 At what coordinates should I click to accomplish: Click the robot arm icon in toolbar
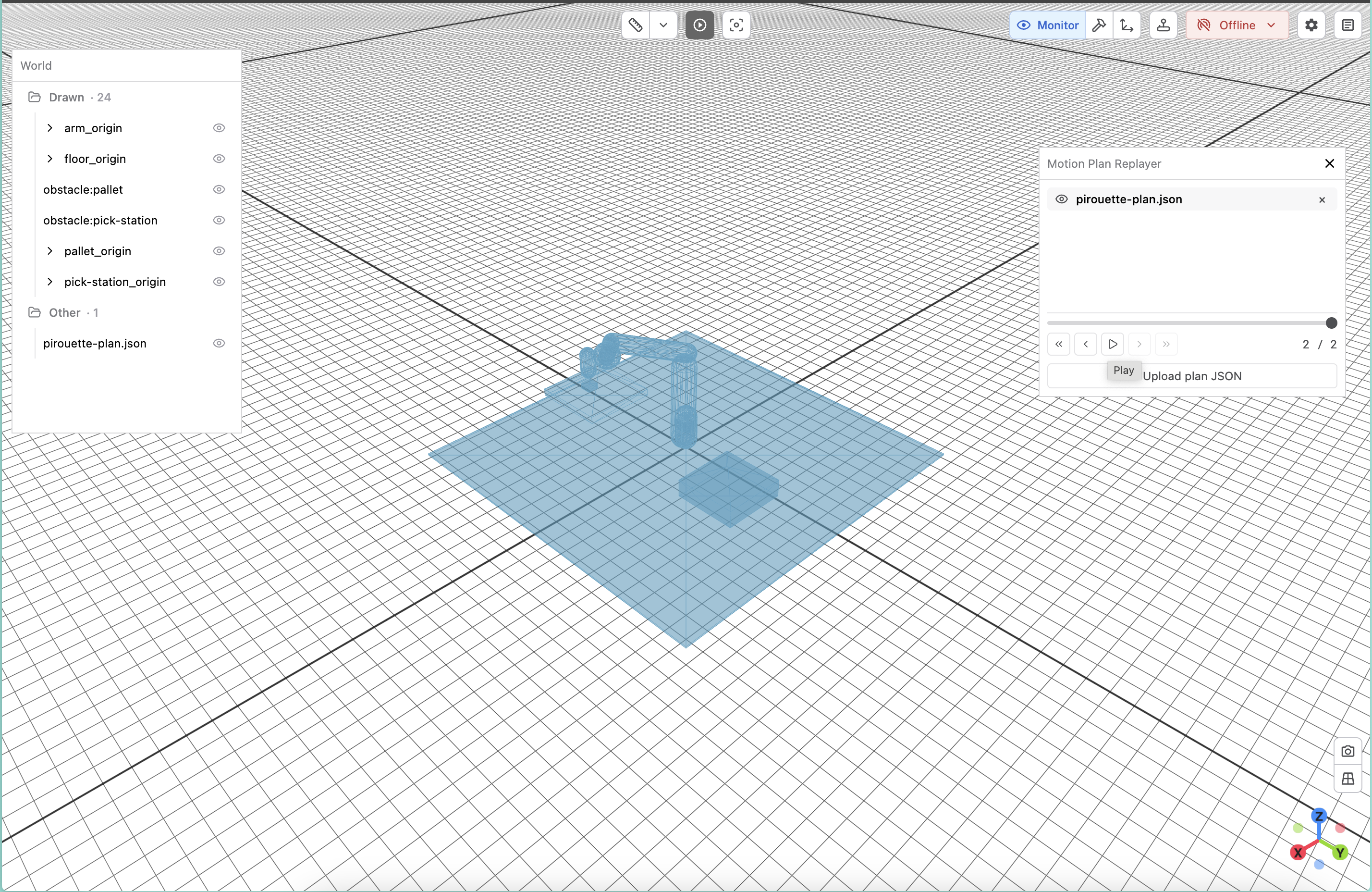click(x=1164, y=25)
